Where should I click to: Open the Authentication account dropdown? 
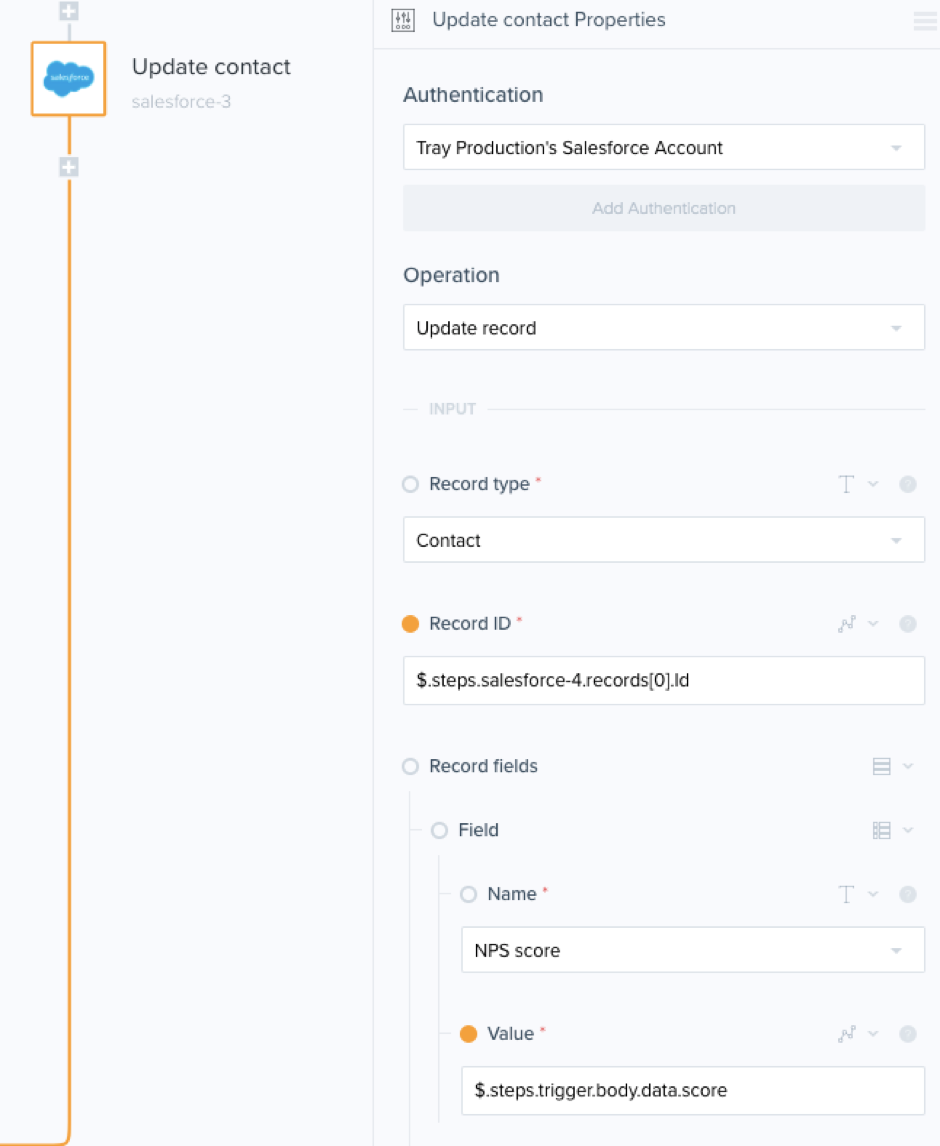coord(664,148)
